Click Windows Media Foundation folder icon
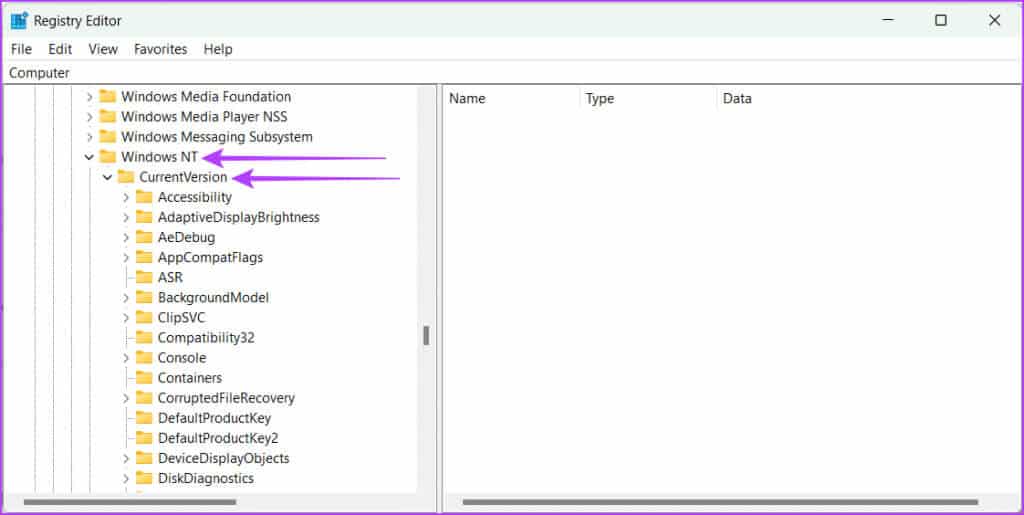Screen dimensions: 1024x515 coord(107,97)
